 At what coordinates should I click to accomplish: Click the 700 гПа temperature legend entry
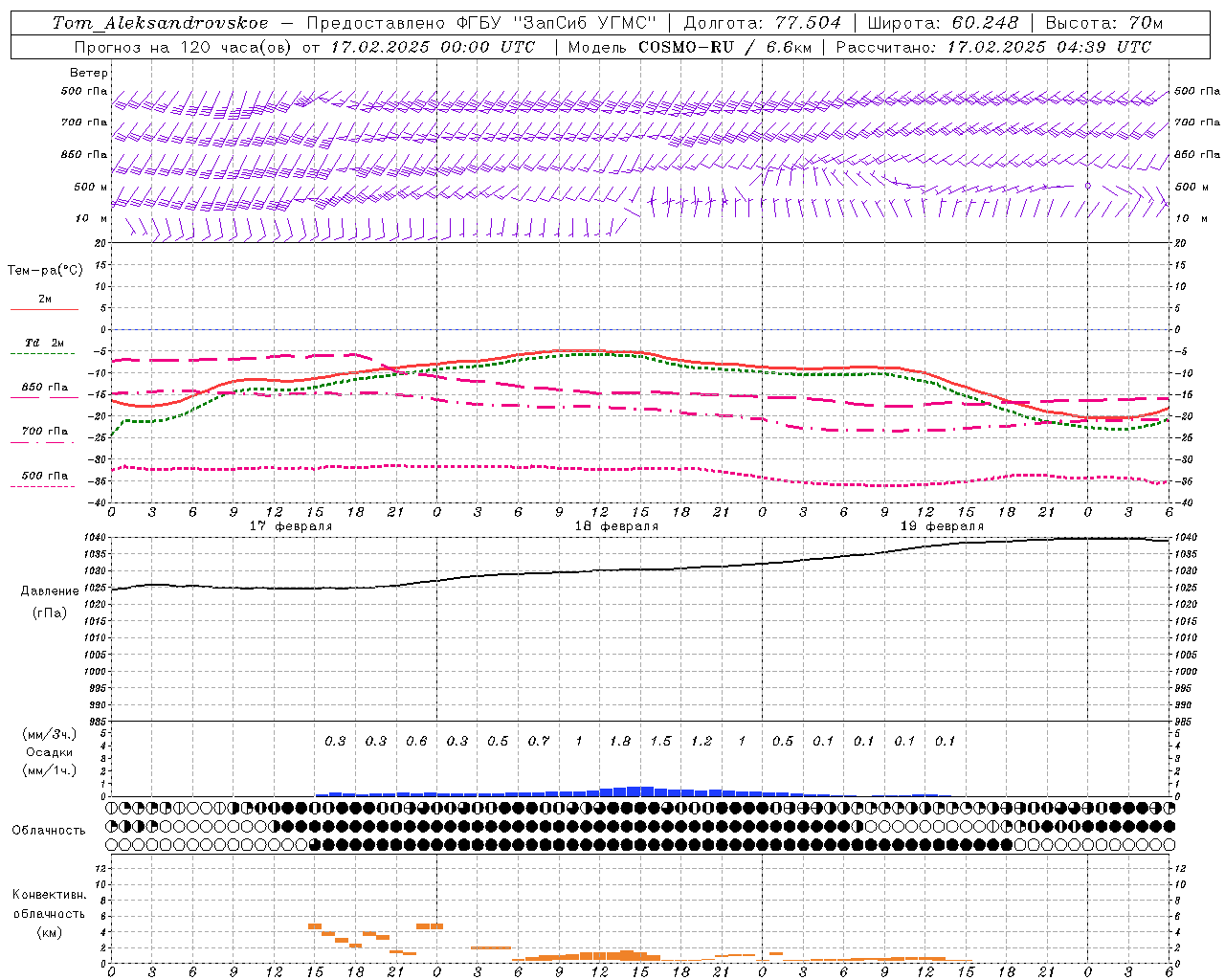coord(45,431)
